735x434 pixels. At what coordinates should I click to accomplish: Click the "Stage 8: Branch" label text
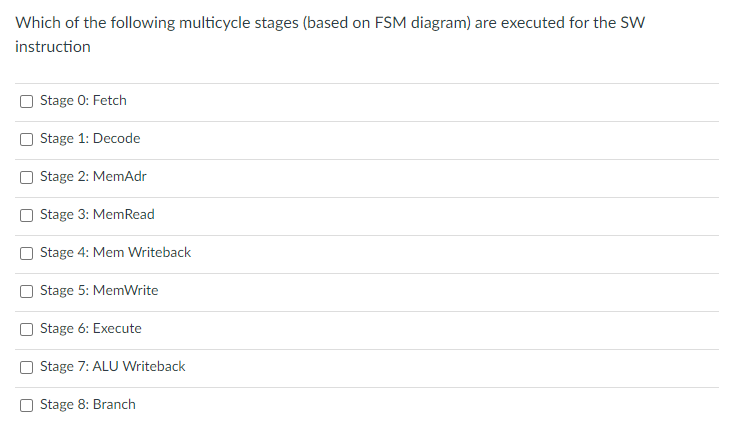88,405
